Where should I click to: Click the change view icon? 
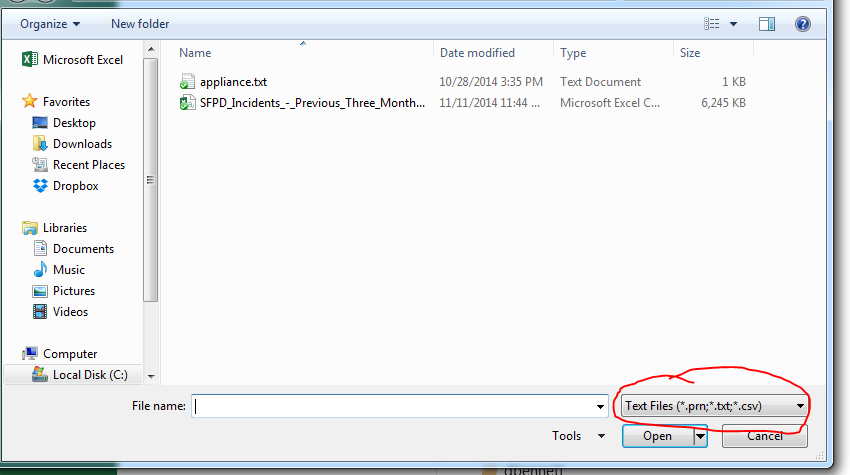[712, 24]
